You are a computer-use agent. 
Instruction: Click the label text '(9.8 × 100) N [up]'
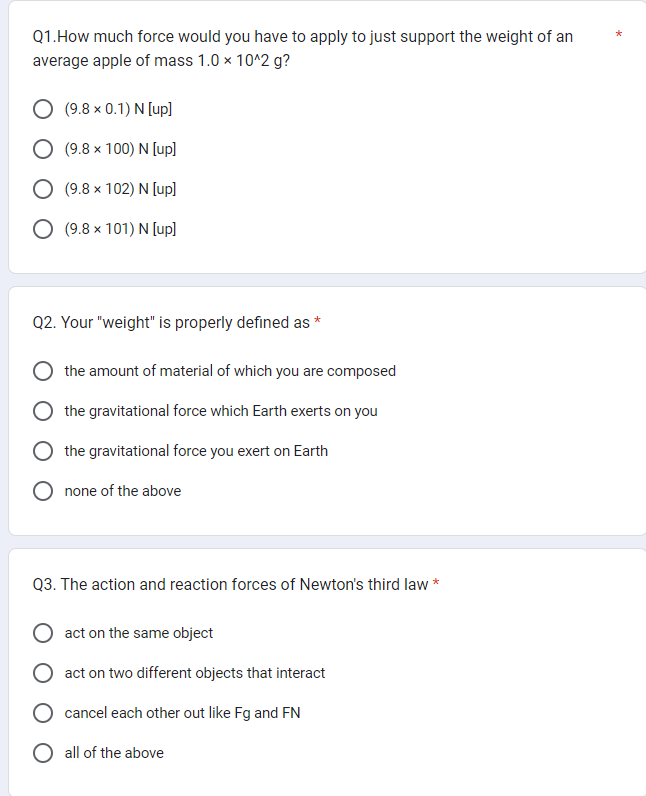tap(120, 149)
